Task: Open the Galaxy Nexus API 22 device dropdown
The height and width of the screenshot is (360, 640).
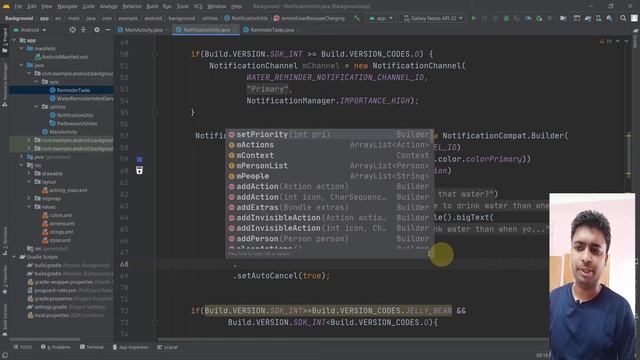Action: (x=433, y=18)
